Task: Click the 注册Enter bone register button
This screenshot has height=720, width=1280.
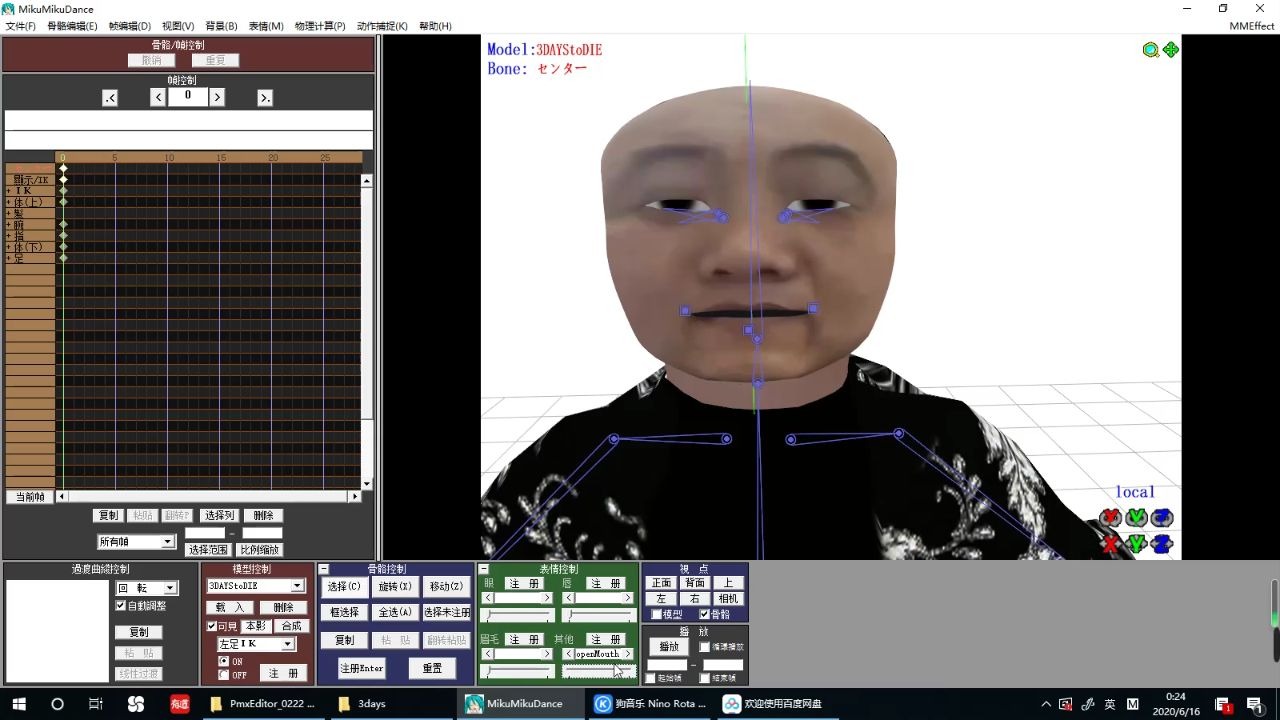Action: [361, 668]
